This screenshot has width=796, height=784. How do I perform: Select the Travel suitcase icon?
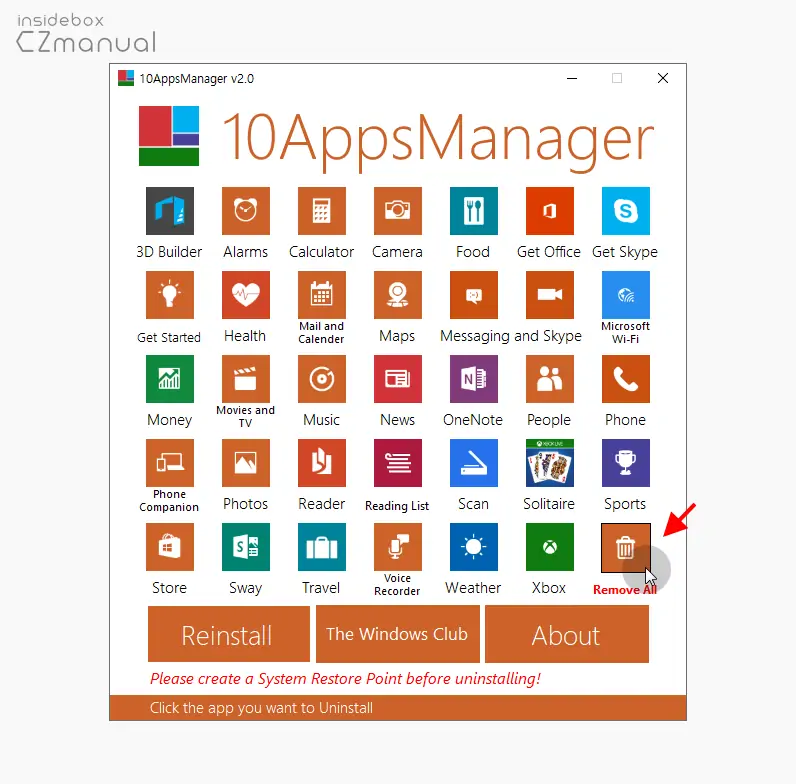tap(322, 547)
